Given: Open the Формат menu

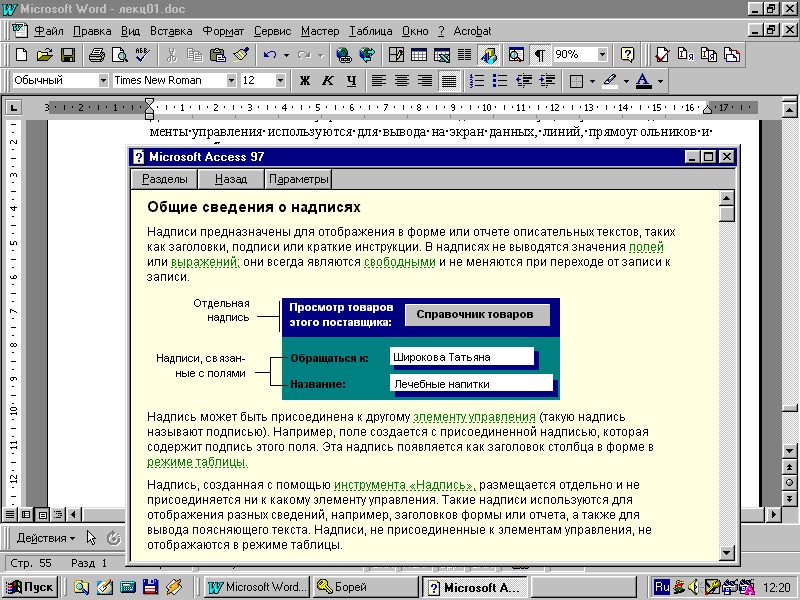Looking at the screenshot, I should [x=223, y=31].
